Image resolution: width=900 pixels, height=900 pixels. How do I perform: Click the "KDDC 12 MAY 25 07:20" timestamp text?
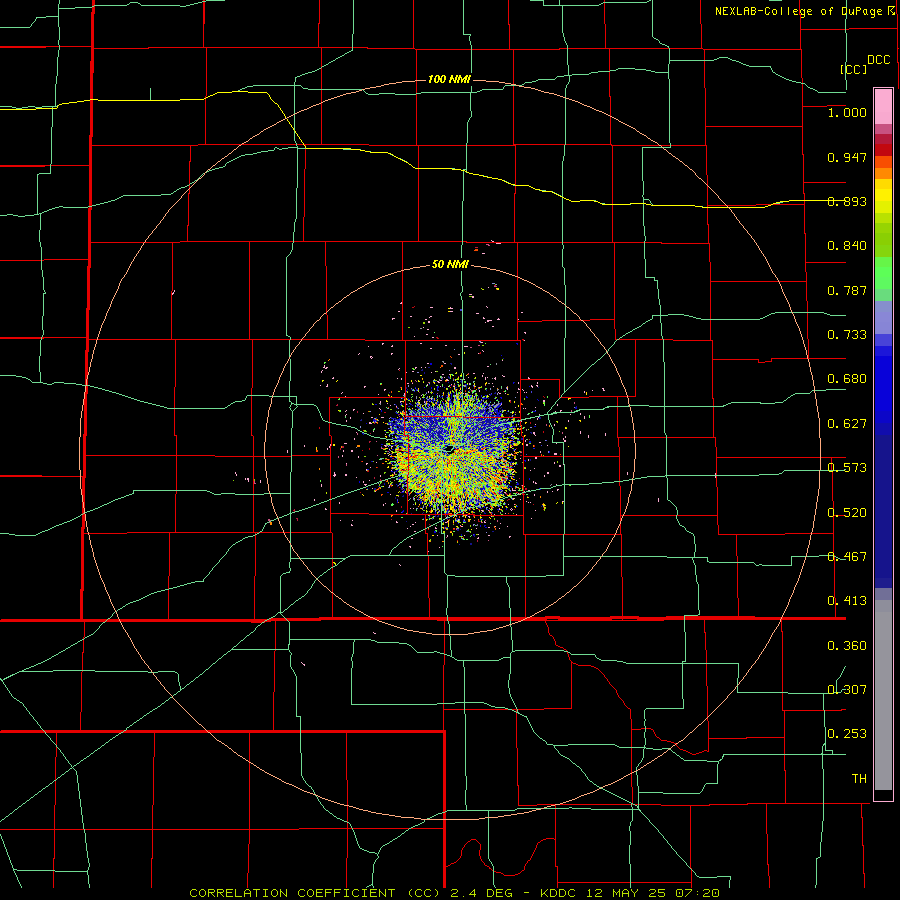(630, 893)
